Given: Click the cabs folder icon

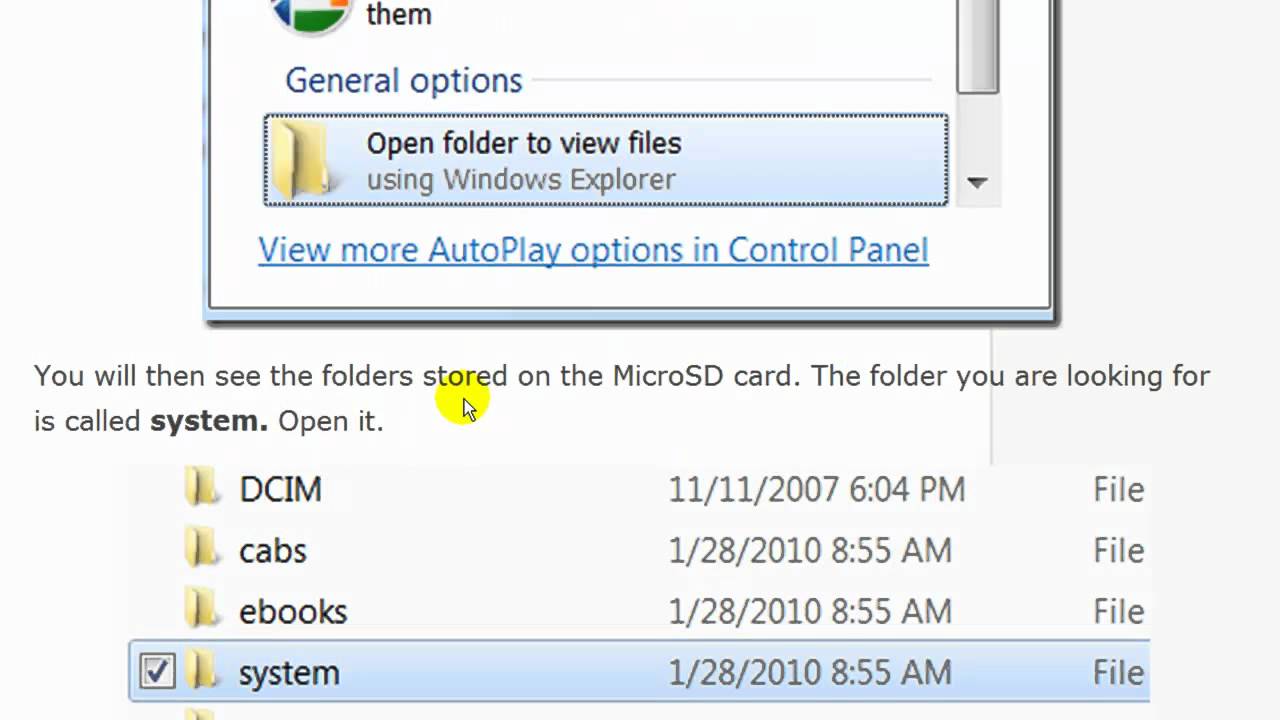Looking at the screenshot, I should click(203, 549).
